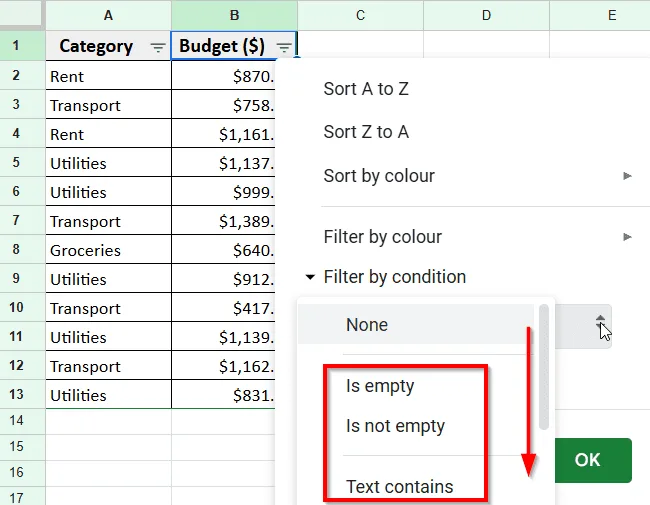The height and width of the screenshot is (505, 650).
Task: Choose Sort A to Z
Action: [366, 89]
